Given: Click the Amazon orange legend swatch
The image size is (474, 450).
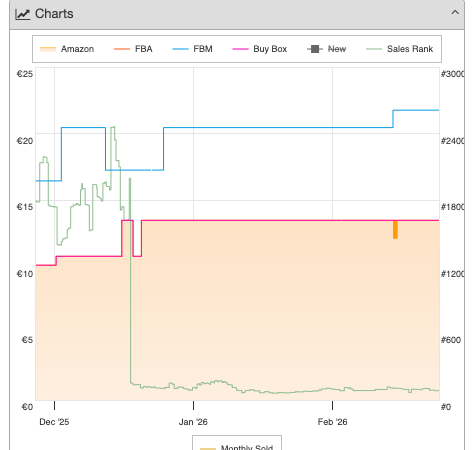Looking at the screenshot, I should pyautogui.click(x=48, y=49).
